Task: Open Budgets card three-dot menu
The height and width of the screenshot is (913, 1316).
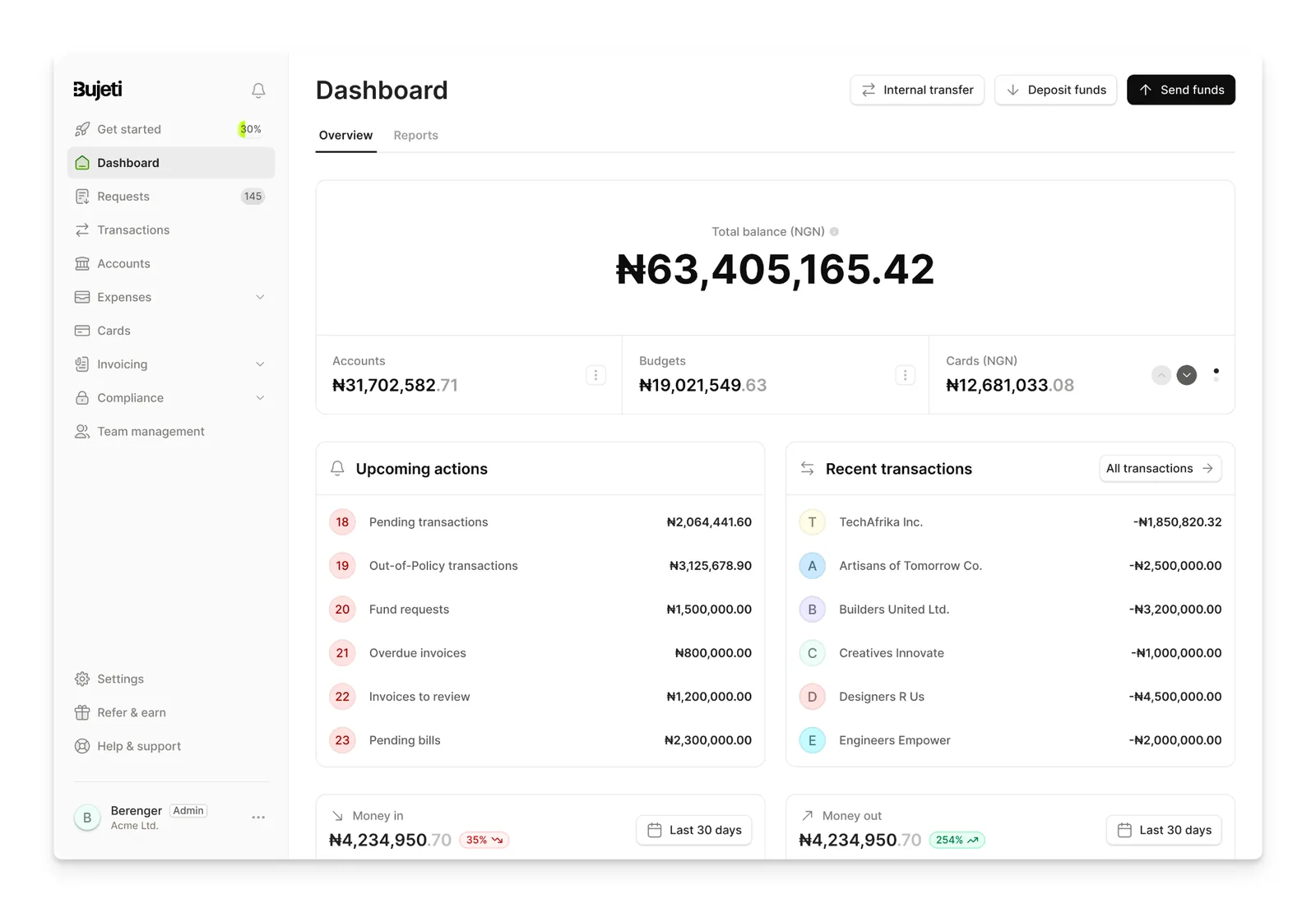Action: pos(905,375)
